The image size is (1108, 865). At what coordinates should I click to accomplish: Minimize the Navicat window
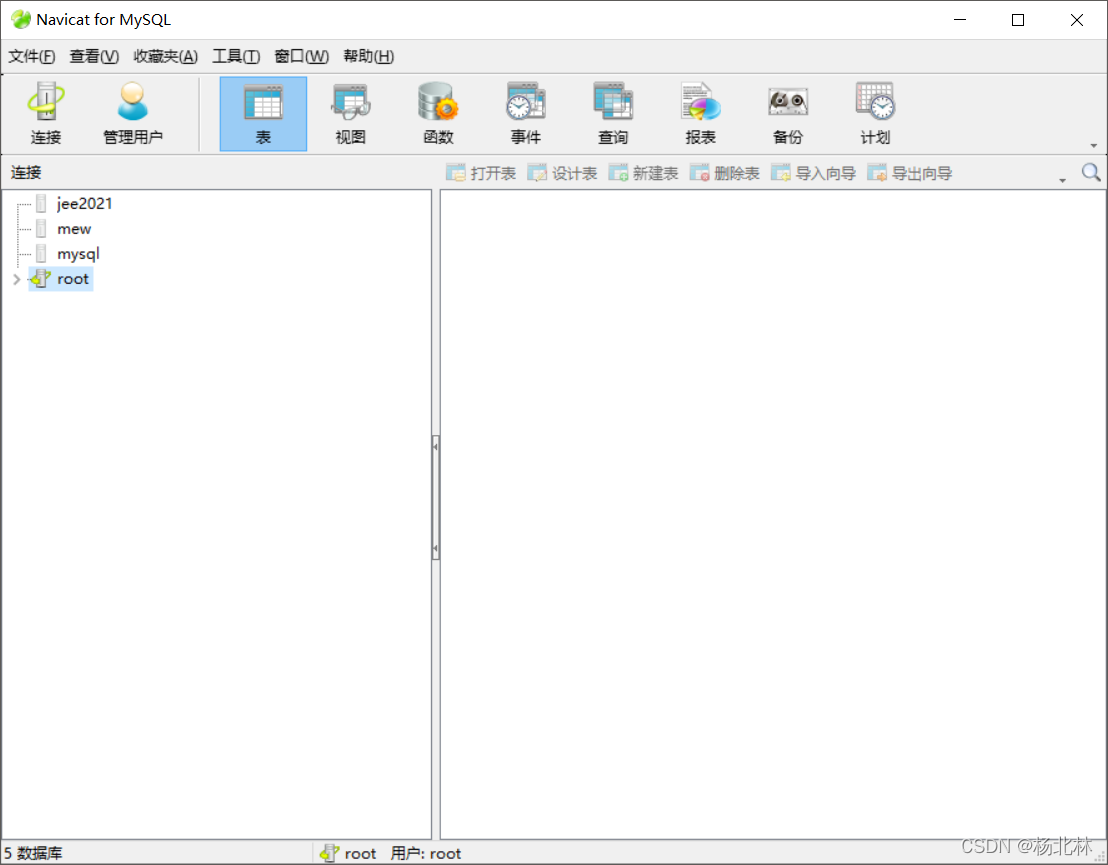click(x=960, y=20)
